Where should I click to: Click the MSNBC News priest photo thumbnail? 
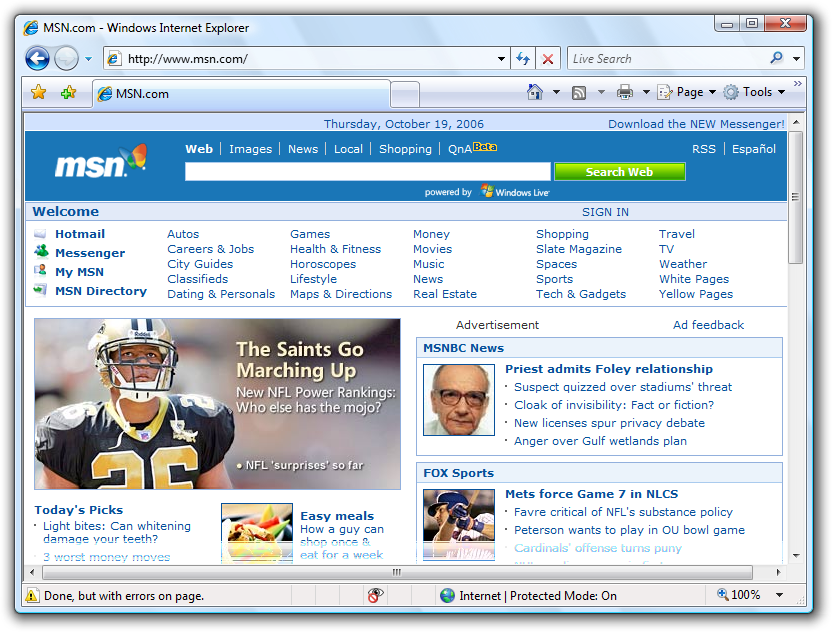tap(459, 400)
